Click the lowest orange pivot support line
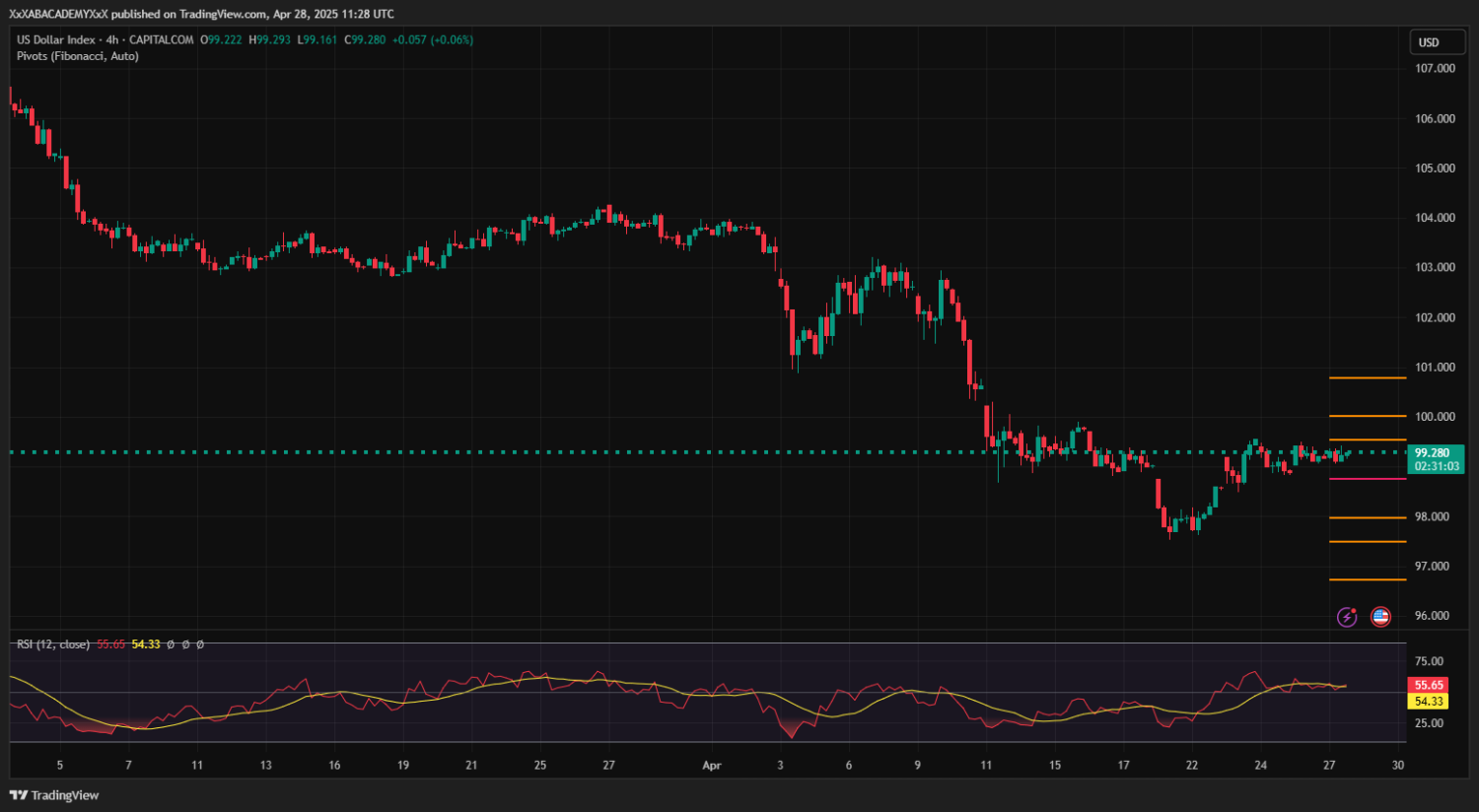The image size is (1479, 812). coord(1368,579)
